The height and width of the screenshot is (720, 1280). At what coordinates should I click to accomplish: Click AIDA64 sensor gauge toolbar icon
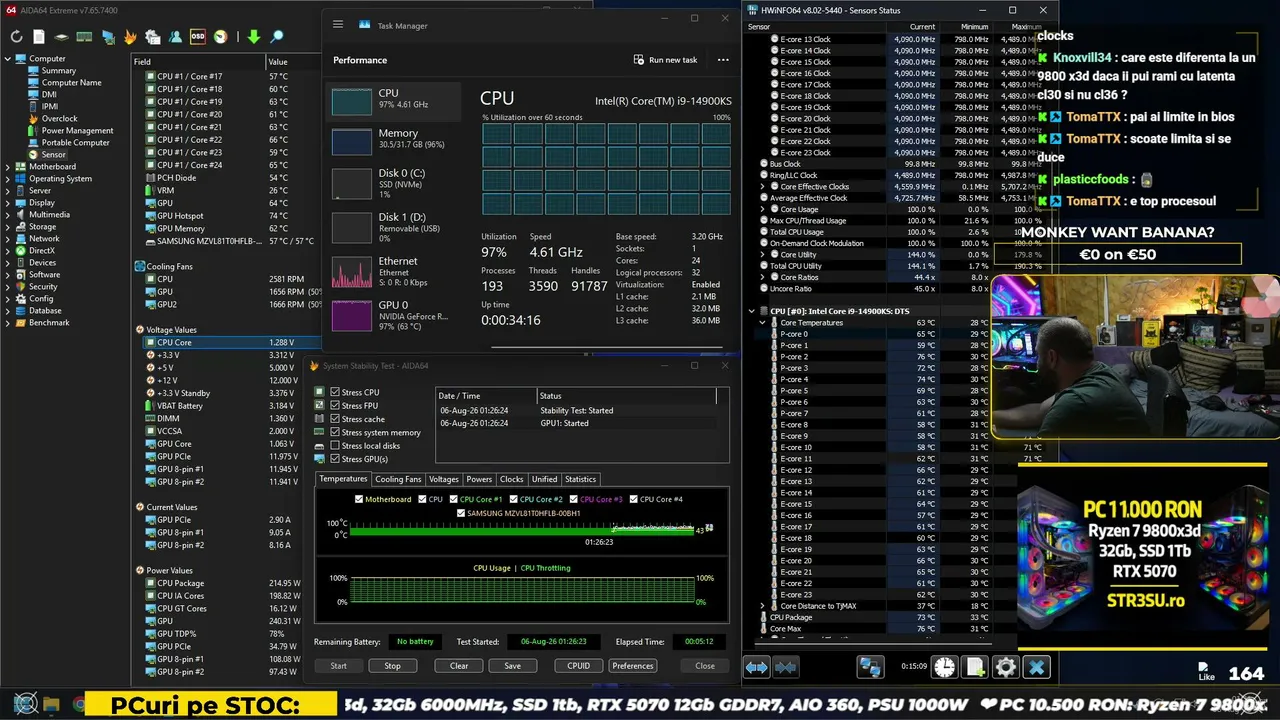click(220, 37)
